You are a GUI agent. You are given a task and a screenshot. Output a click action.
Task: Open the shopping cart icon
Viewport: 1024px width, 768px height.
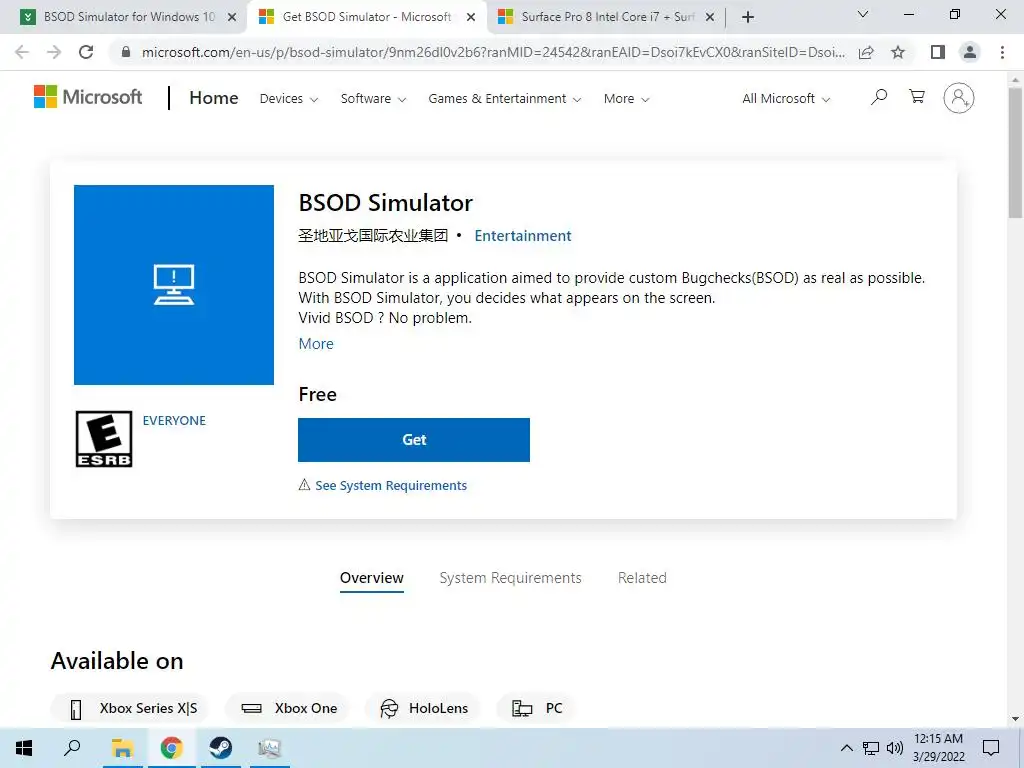click(x=917, y=97)
